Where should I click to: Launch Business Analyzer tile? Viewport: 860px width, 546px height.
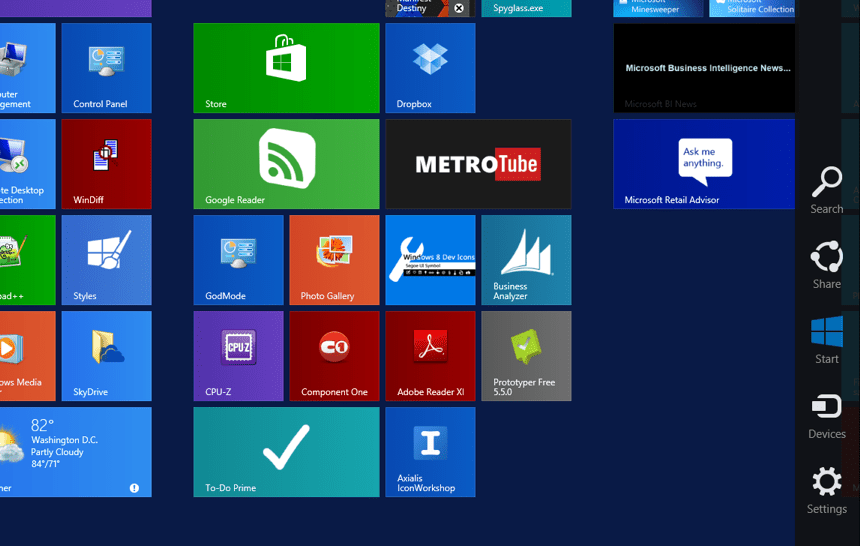pyautogui.click(x=526, y=260)
